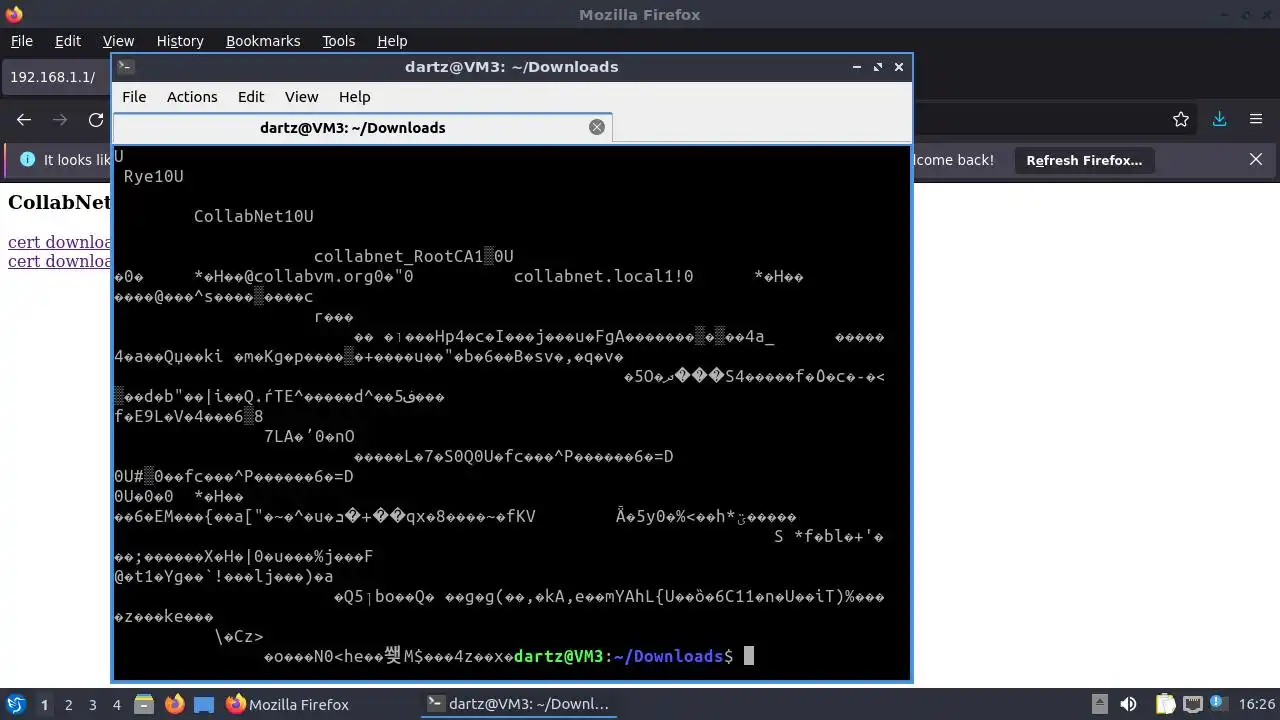Click the second cert download link
The image size is (1280, 720).
(x=59, y=261)
